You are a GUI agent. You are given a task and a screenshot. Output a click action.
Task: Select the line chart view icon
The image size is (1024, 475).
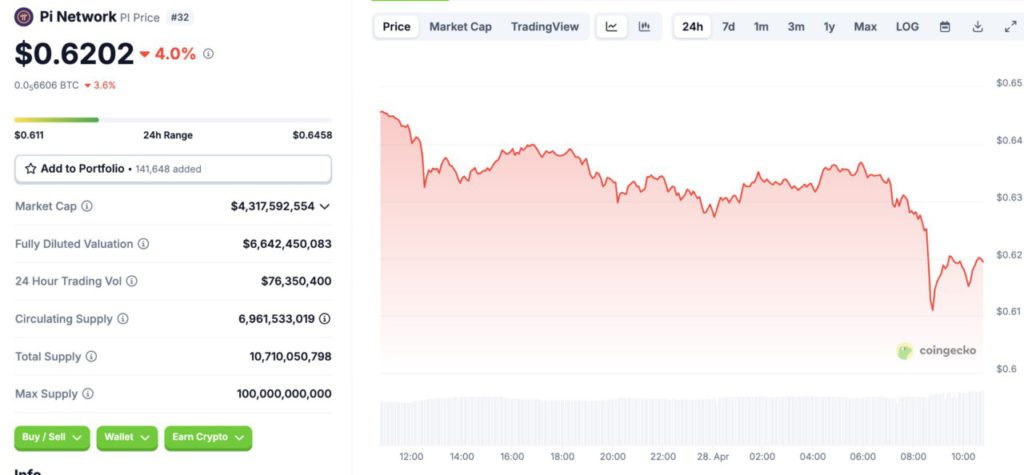click(x=611, y=27)
